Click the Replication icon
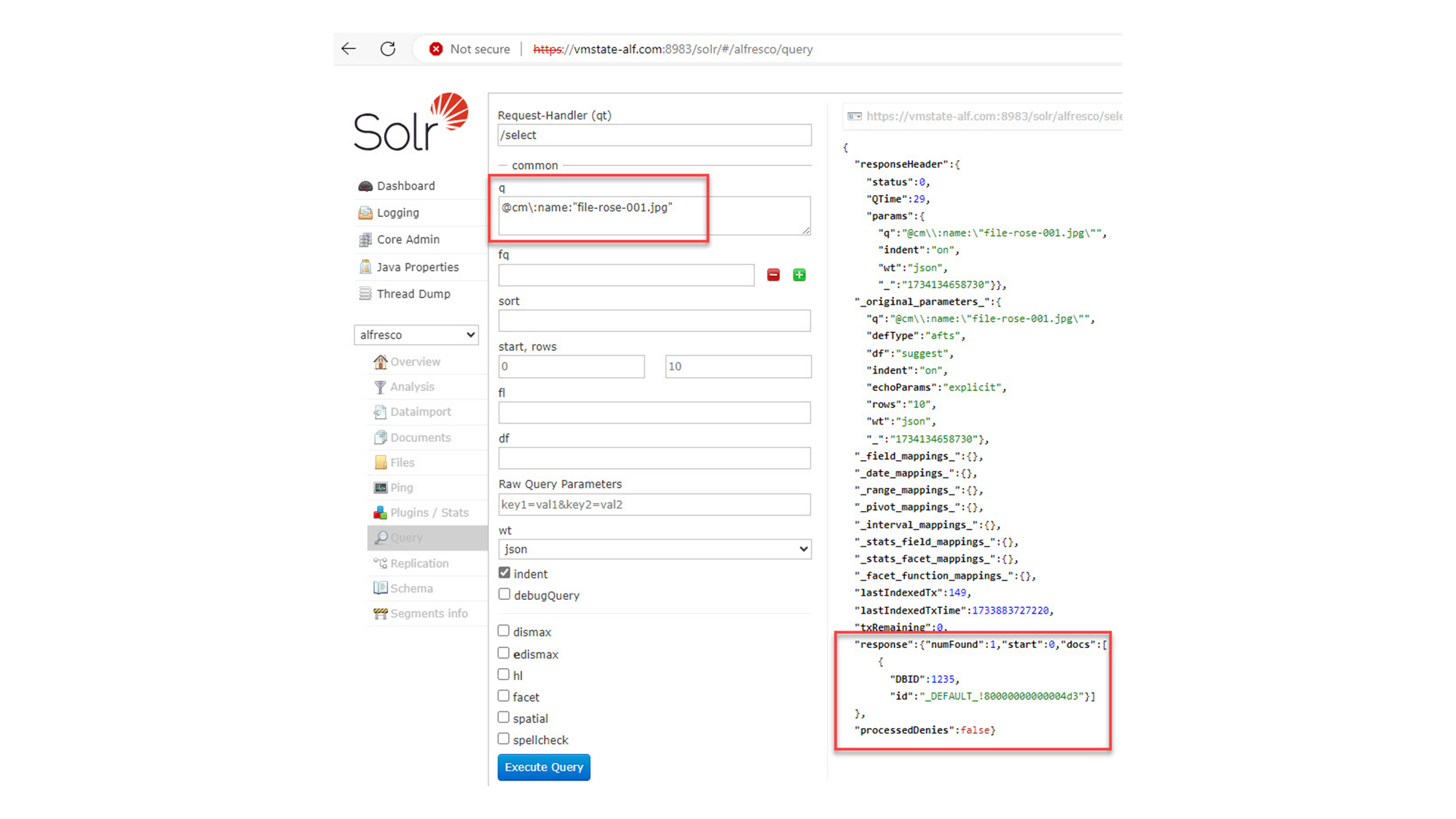This screenshot has height=819, width=1456. 380,563
